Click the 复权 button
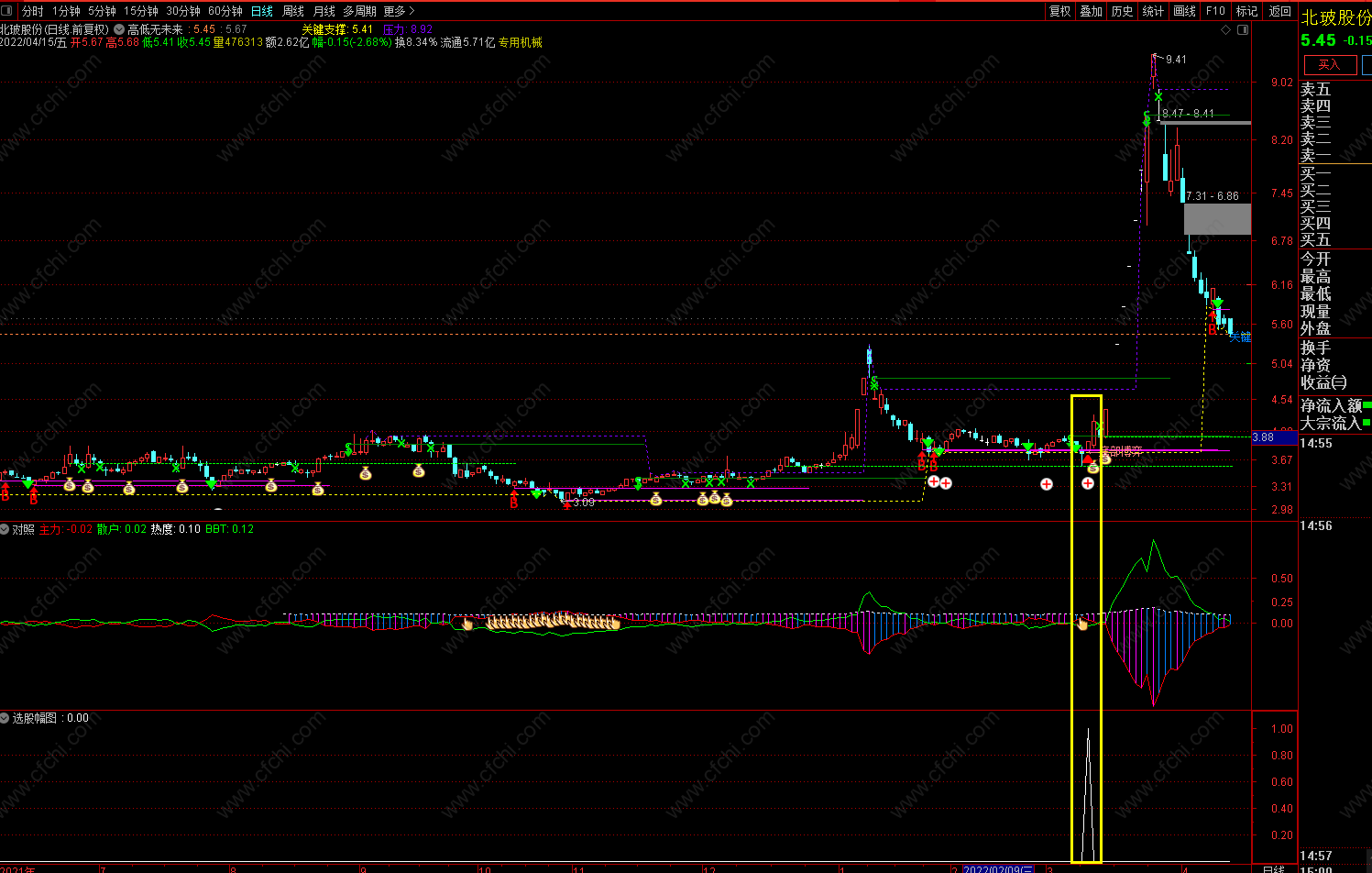Viewport: 1372px width, 873px height. (1060, 11)
